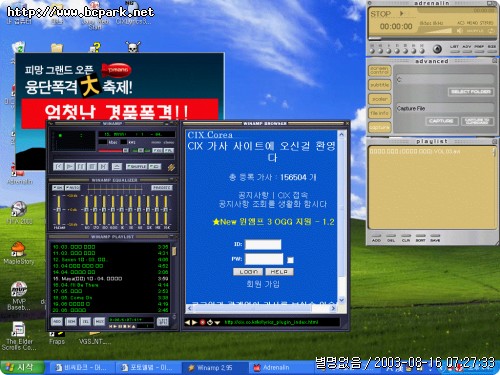
Task: Open the browser bar dropdown arrow
Action: 217,322
